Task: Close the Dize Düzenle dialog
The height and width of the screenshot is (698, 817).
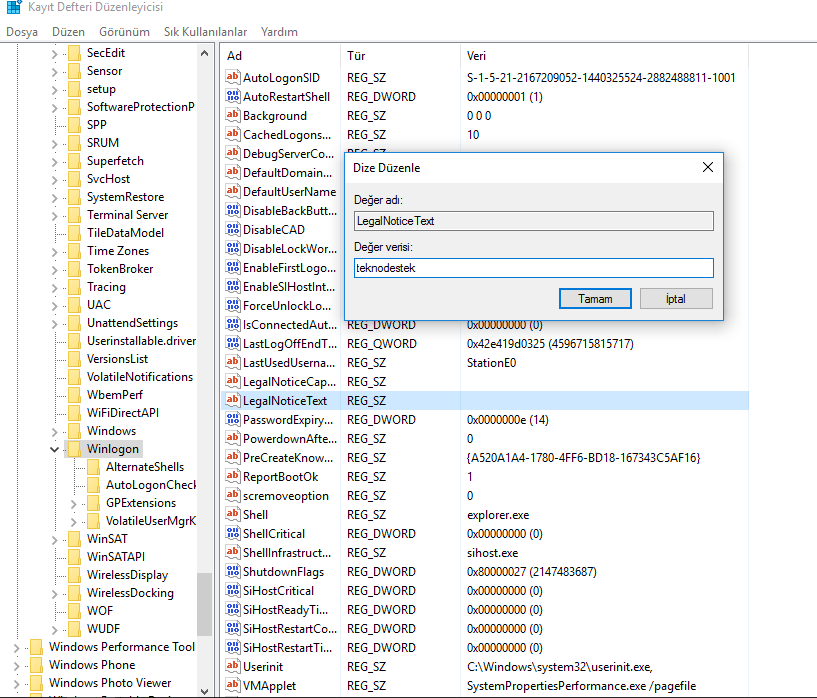Action: (x=707, y=168)
